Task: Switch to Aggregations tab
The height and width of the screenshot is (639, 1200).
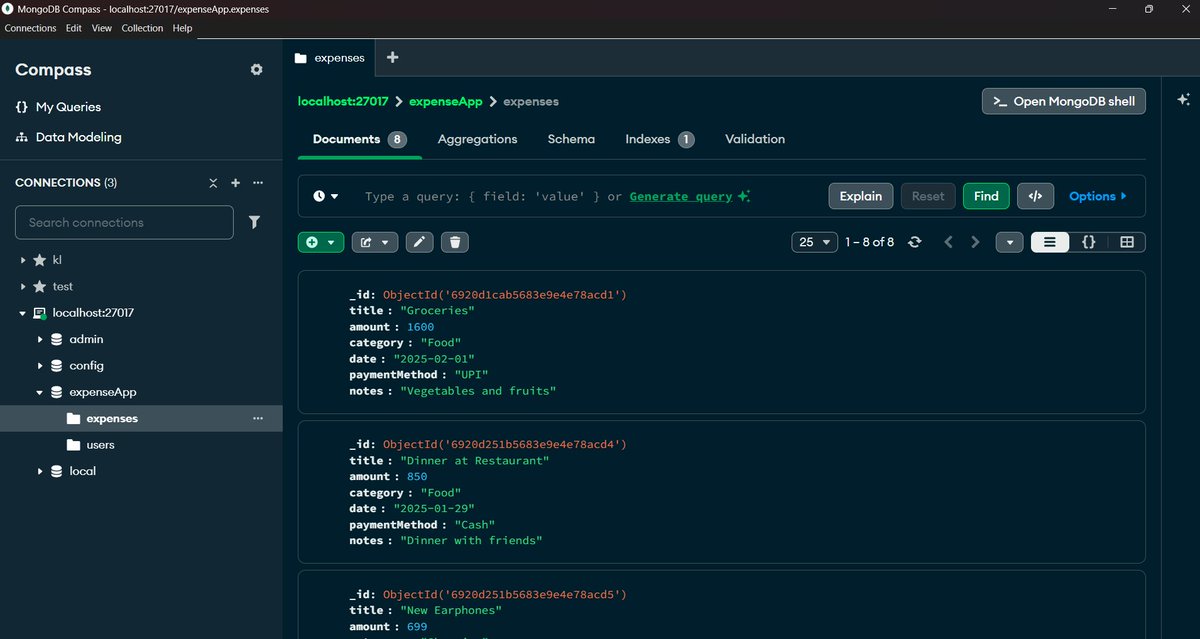Action: [x=477, y=139]
